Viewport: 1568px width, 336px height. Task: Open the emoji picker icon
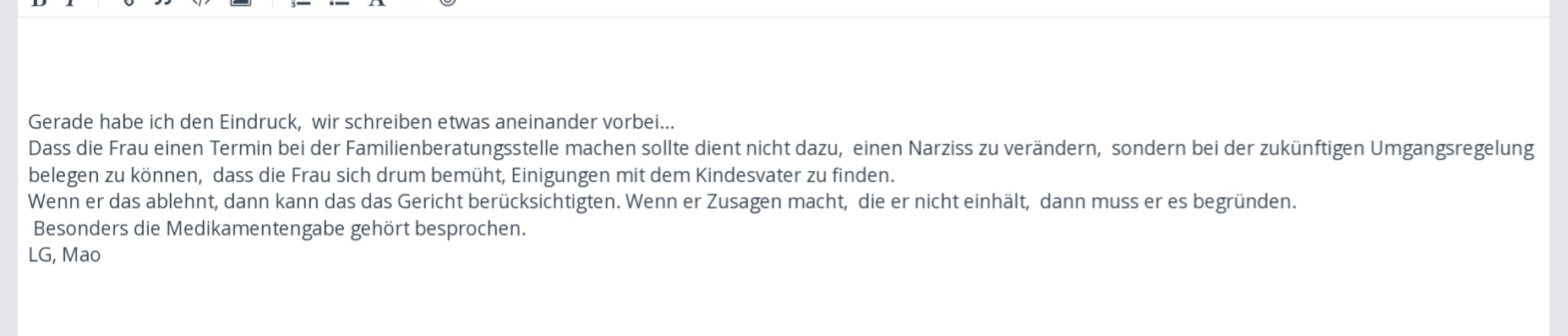448,3
